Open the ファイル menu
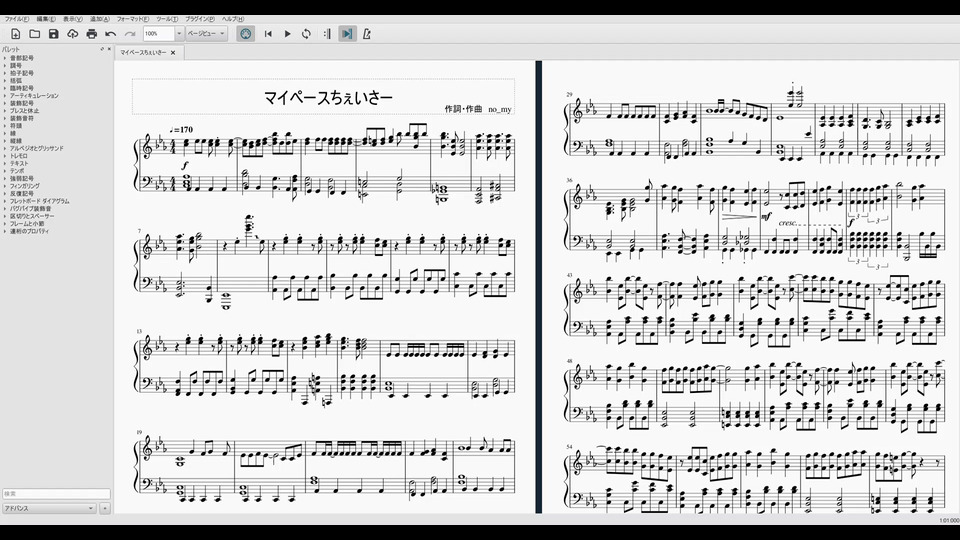 pyautogui.click(x=17, y=19)
